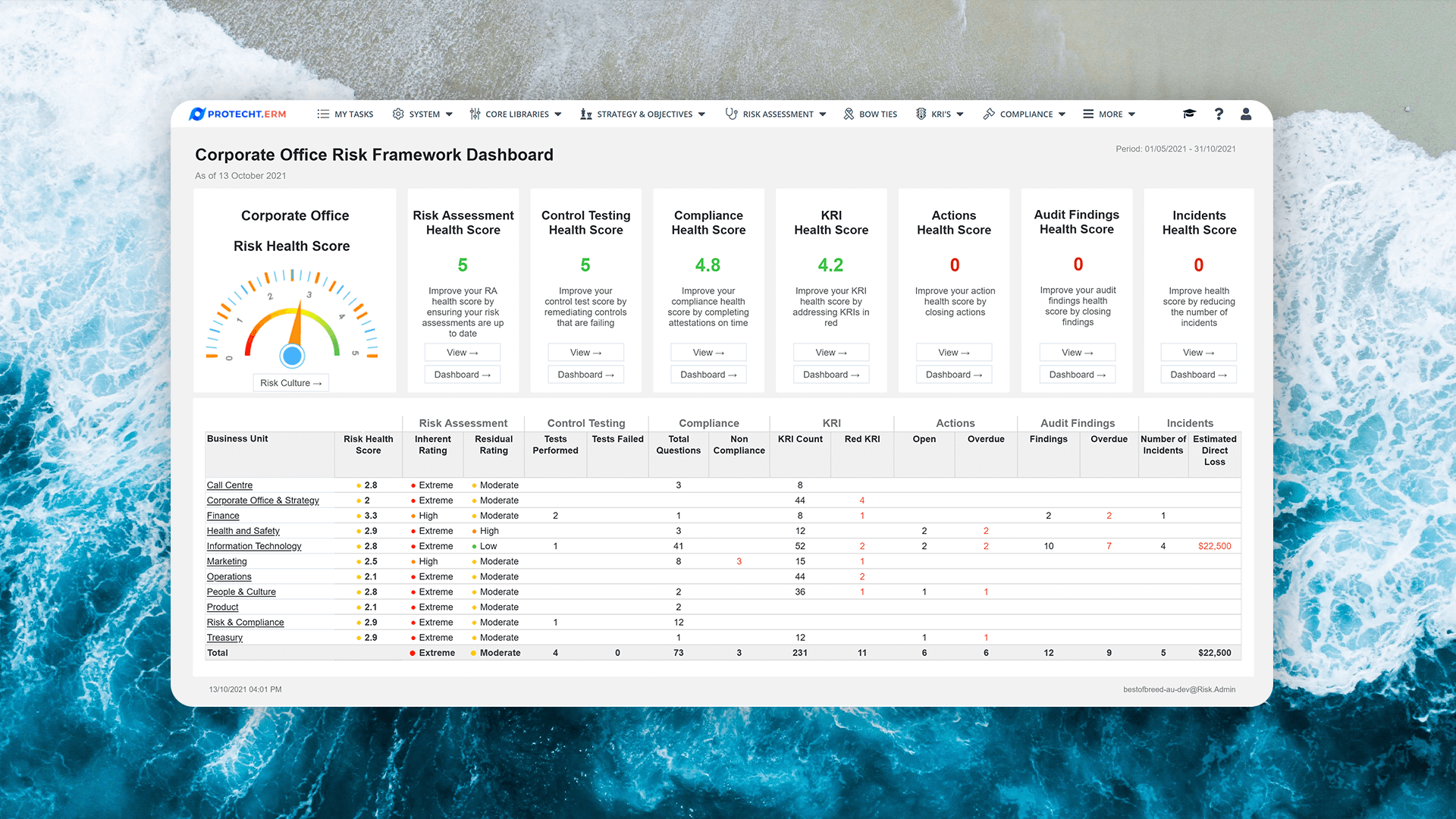1456x819 pixels.
Task: Open the Information Technology business unit link
Action: (x=253, y=546)
